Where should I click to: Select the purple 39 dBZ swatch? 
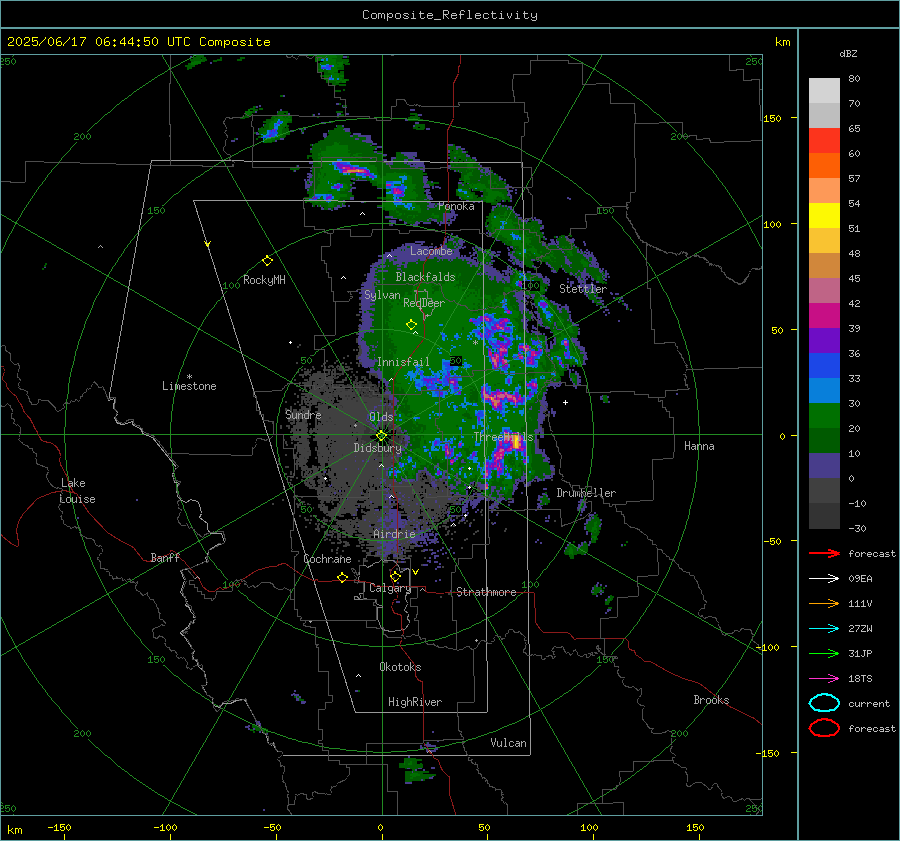pyautogui.click(x=824, y=340)
